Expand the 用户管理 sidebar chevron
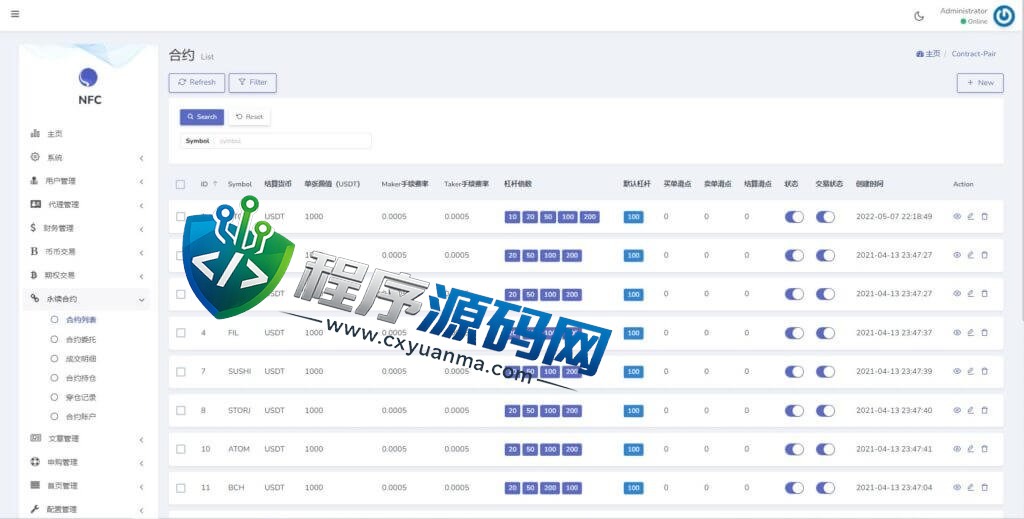1024x519 pixels. click(x=141, y=182)
